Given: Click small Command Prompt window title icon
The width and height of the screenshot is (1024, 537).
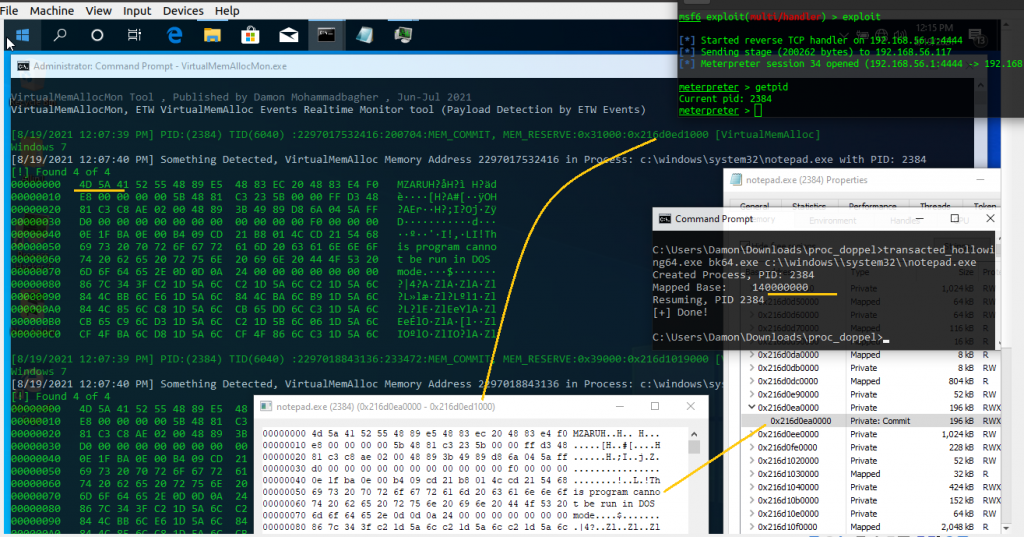Looking at the screenshot, I should coord(664,219).
